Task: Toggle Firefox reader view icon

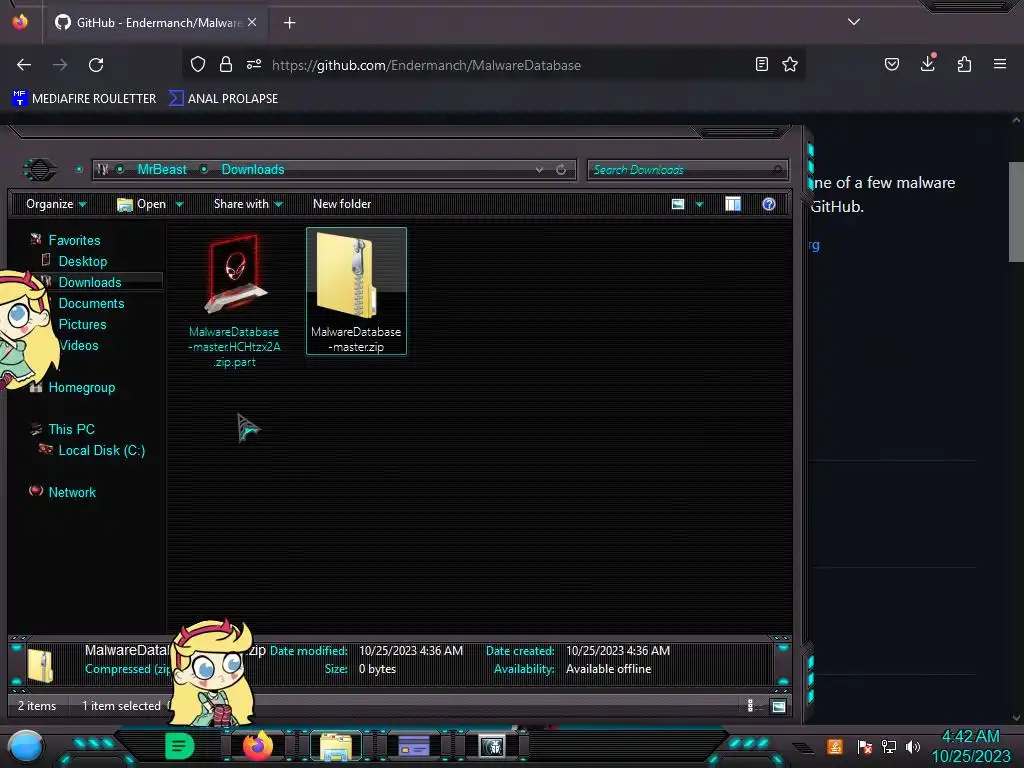Action: tap(761, 64)
